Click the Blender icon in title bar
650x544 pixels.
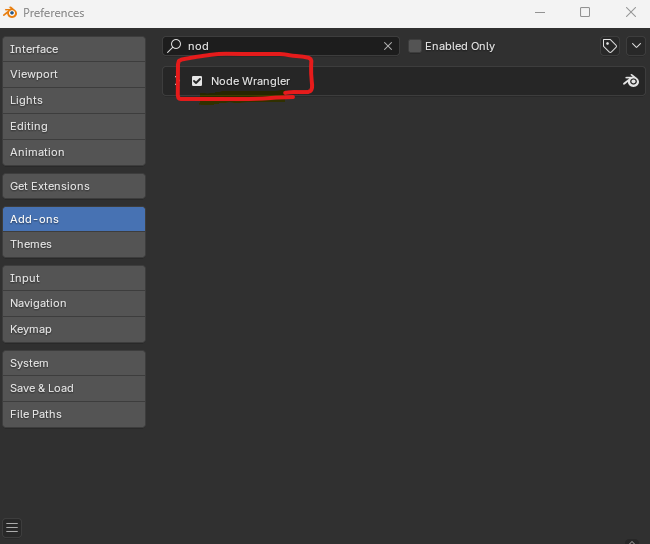(11, 13)
